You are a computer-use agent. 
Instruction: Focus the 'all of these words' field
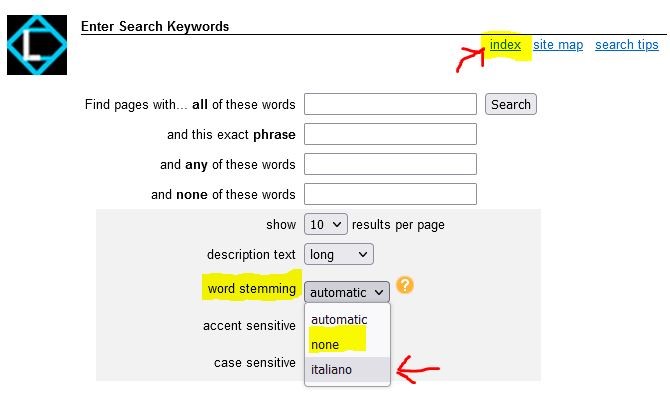pyautogui.click(x=391, y=104)
